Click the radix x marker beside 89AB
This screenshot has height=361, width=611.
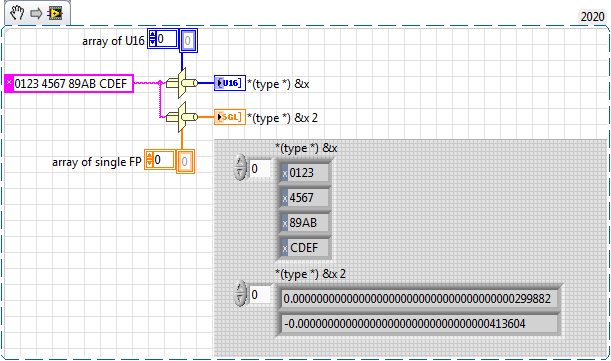pyautogui.click(x=285, y=223)
